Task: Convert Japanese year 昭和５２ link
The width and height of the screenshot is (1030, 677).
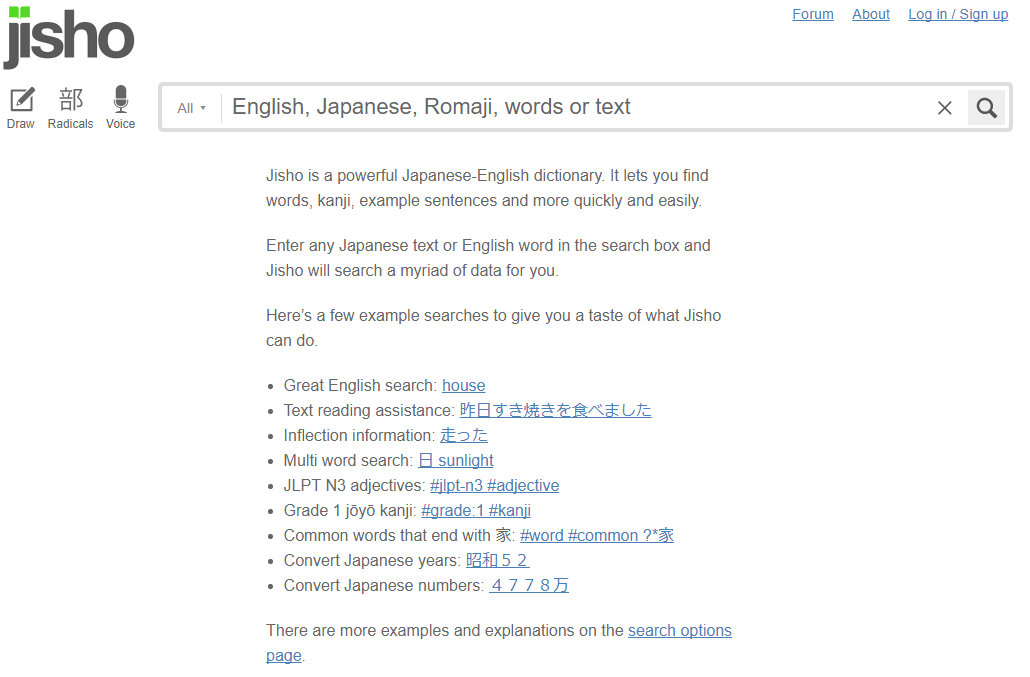Action: pos(497,561)
